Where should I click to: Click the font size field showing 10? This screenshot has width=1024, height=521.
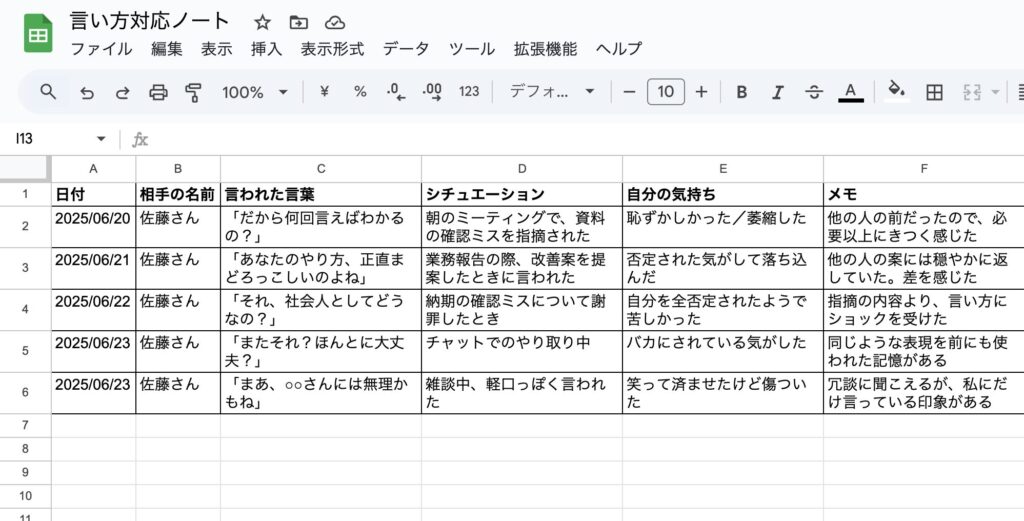[x=665, y=92]
